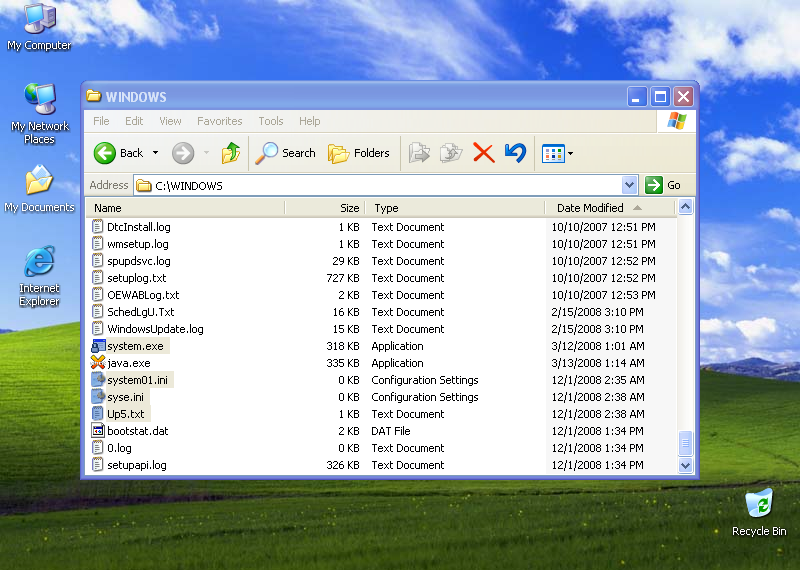Click the C:\WINDOWS address field
Screen dimensions: 800x570
click(x=378, y=185)
